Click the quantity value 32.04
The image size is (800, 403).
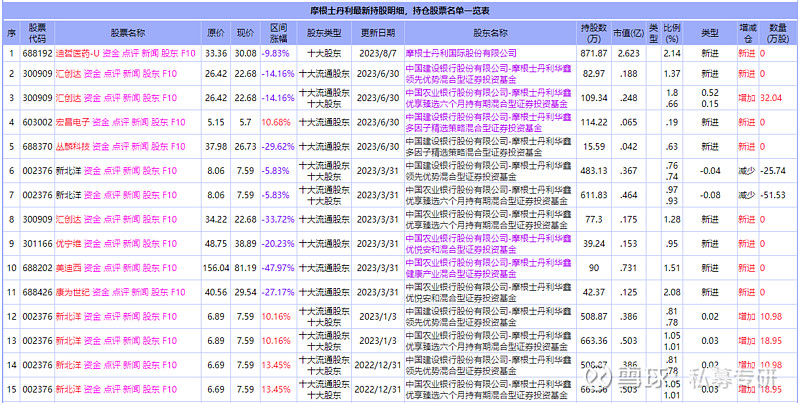[x=771, y=97]
